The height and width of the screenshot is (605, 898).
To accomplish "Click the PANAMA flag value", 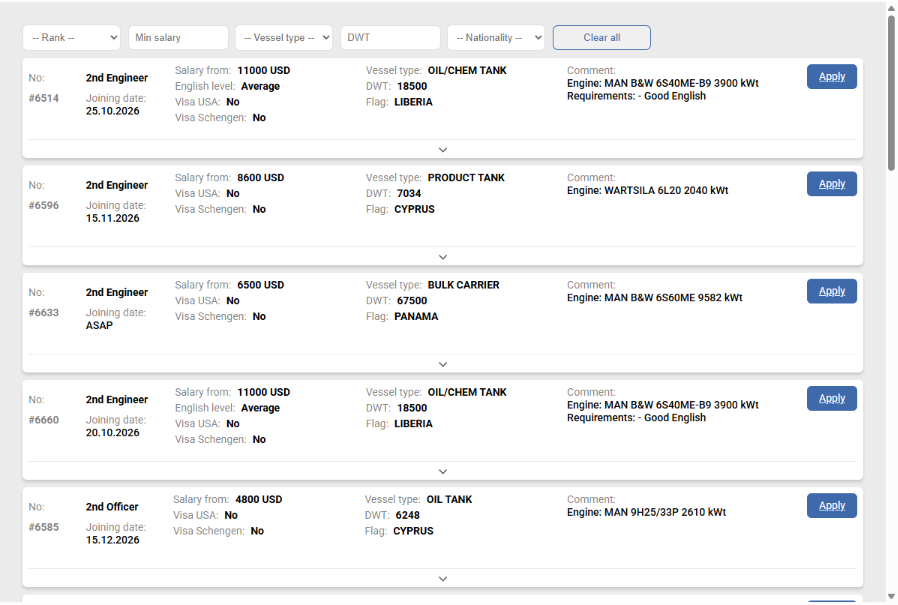I will pos(416,316).
